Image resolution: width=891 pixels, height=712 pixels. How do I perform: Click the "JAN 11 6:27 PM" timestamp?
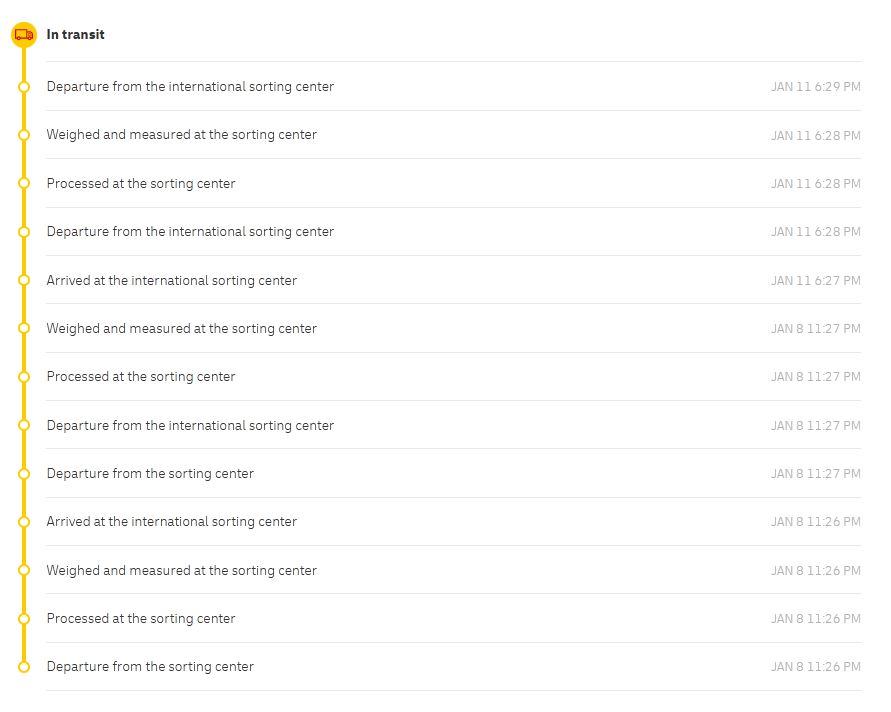(815, 281)
